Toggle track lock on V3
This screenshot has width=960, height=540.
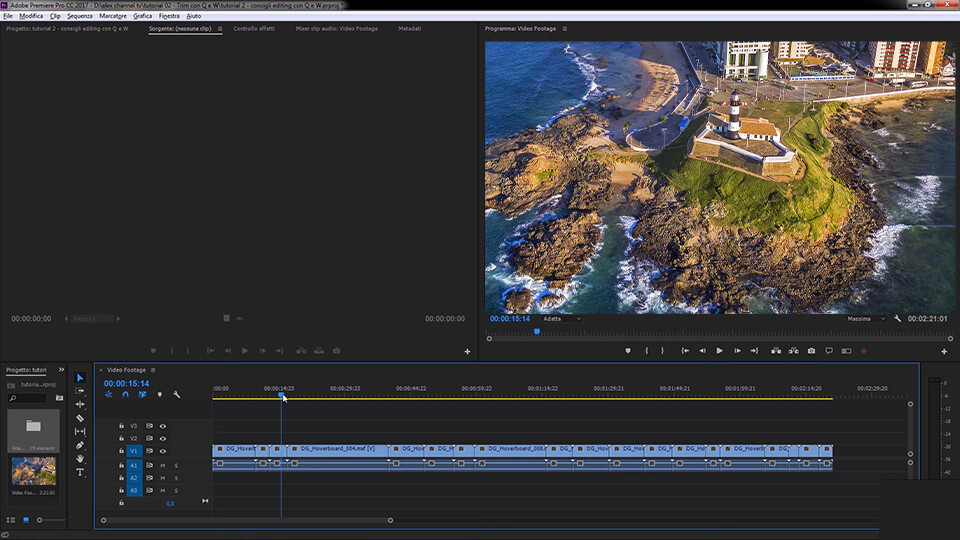coord(121,426)
